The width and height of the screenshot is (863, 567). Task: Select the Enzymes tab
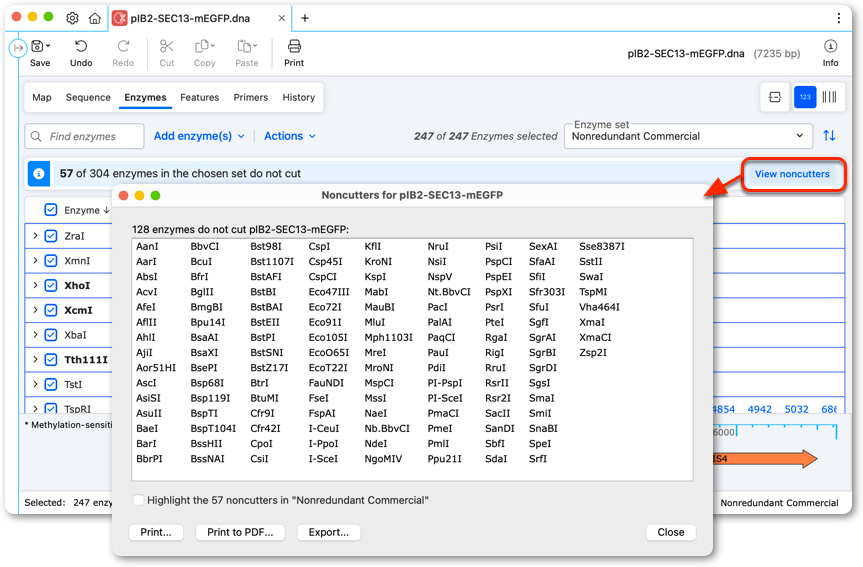[x=145, y=97]
